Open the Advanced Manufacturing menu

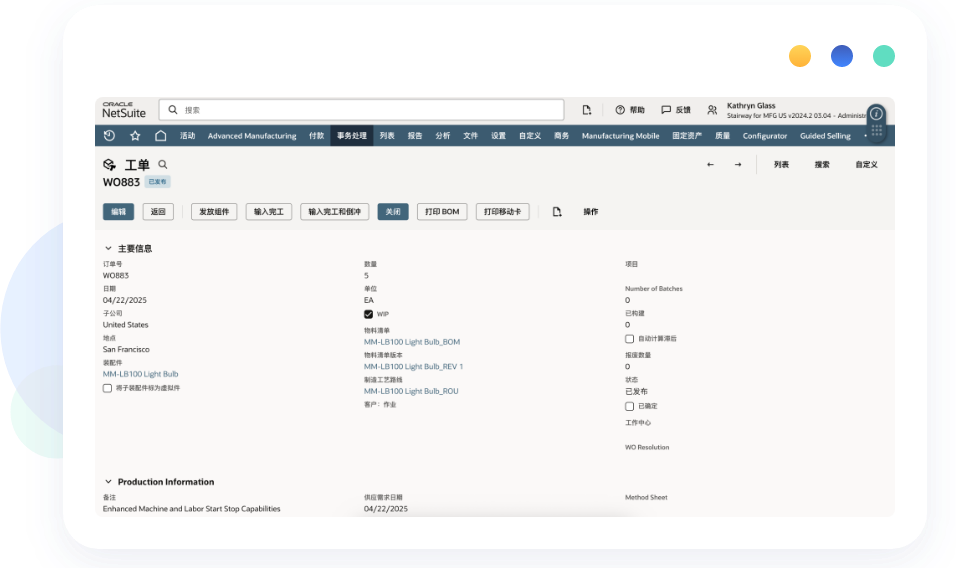point(252,136)
